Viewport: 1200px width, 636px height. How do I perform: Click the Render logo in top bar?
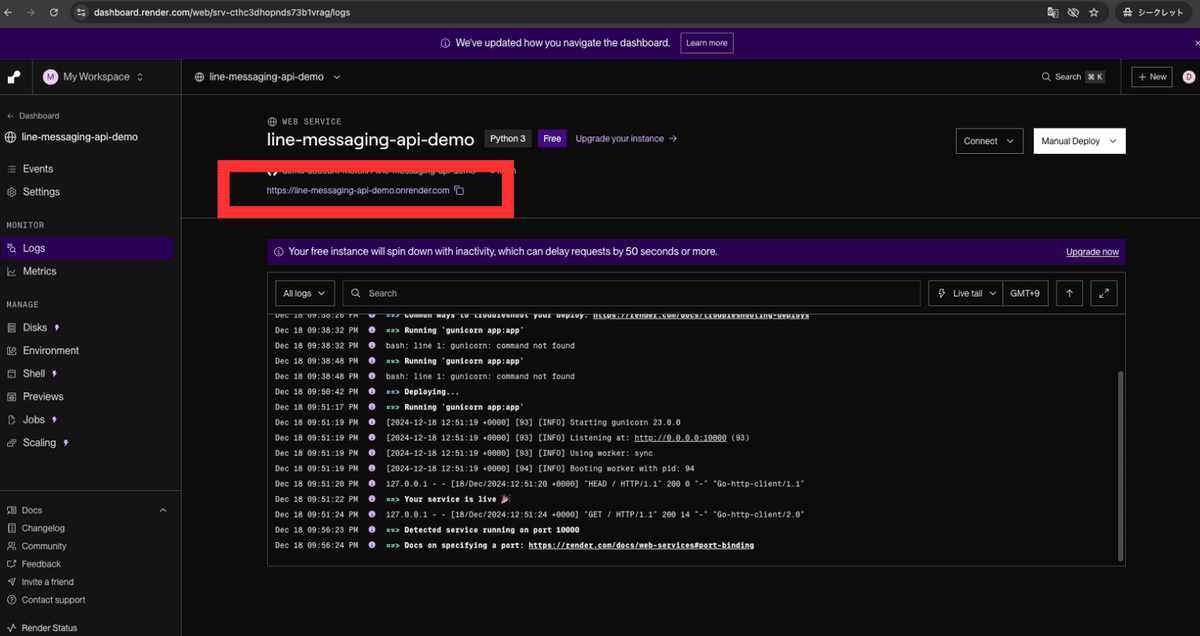click(14, 77)
